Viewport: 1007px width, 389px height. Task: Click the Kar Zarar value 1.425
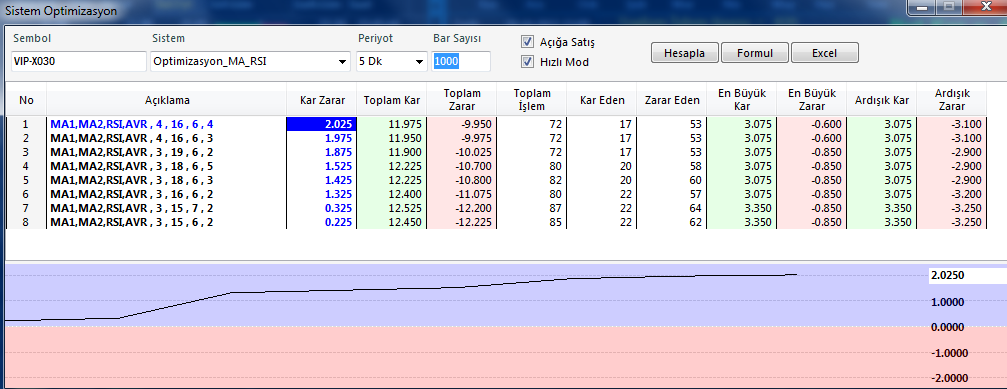coord(321,180)
